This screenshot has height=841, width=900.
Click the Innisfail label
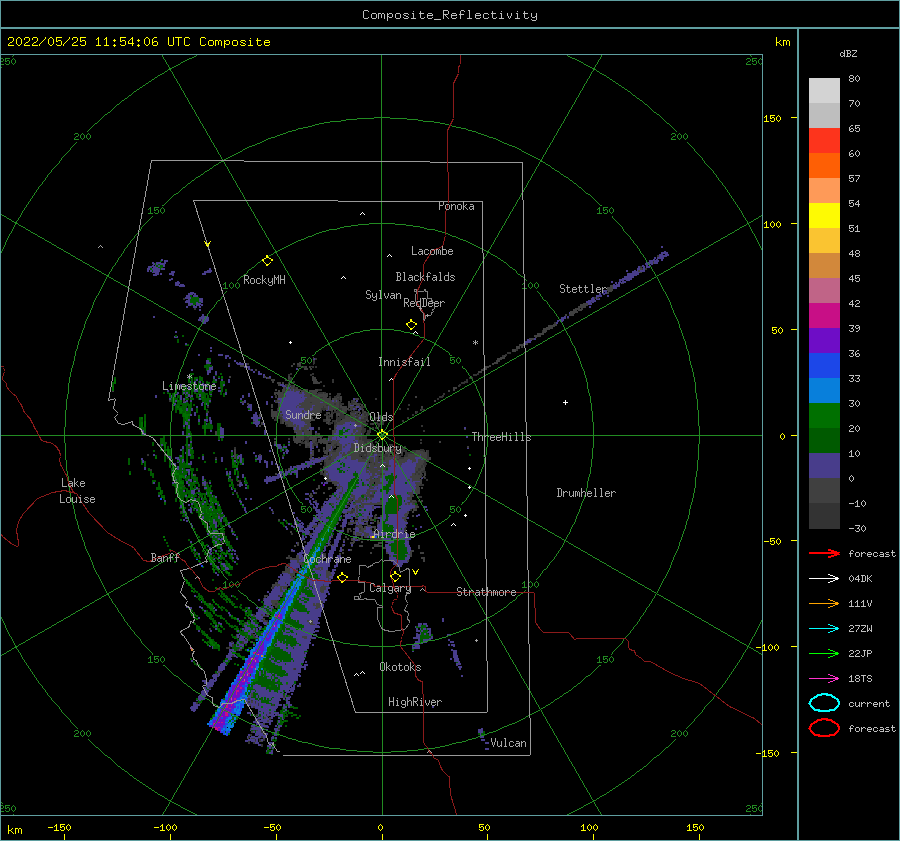point(404,362)
